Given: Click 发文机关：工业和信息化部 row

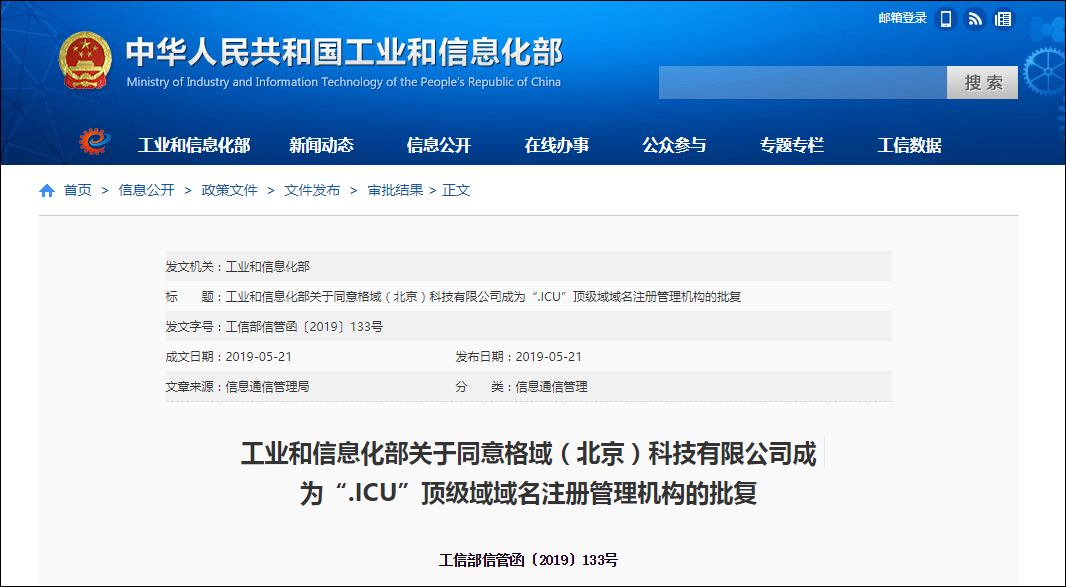Looking at the screenshot, I should pos(528,266).
